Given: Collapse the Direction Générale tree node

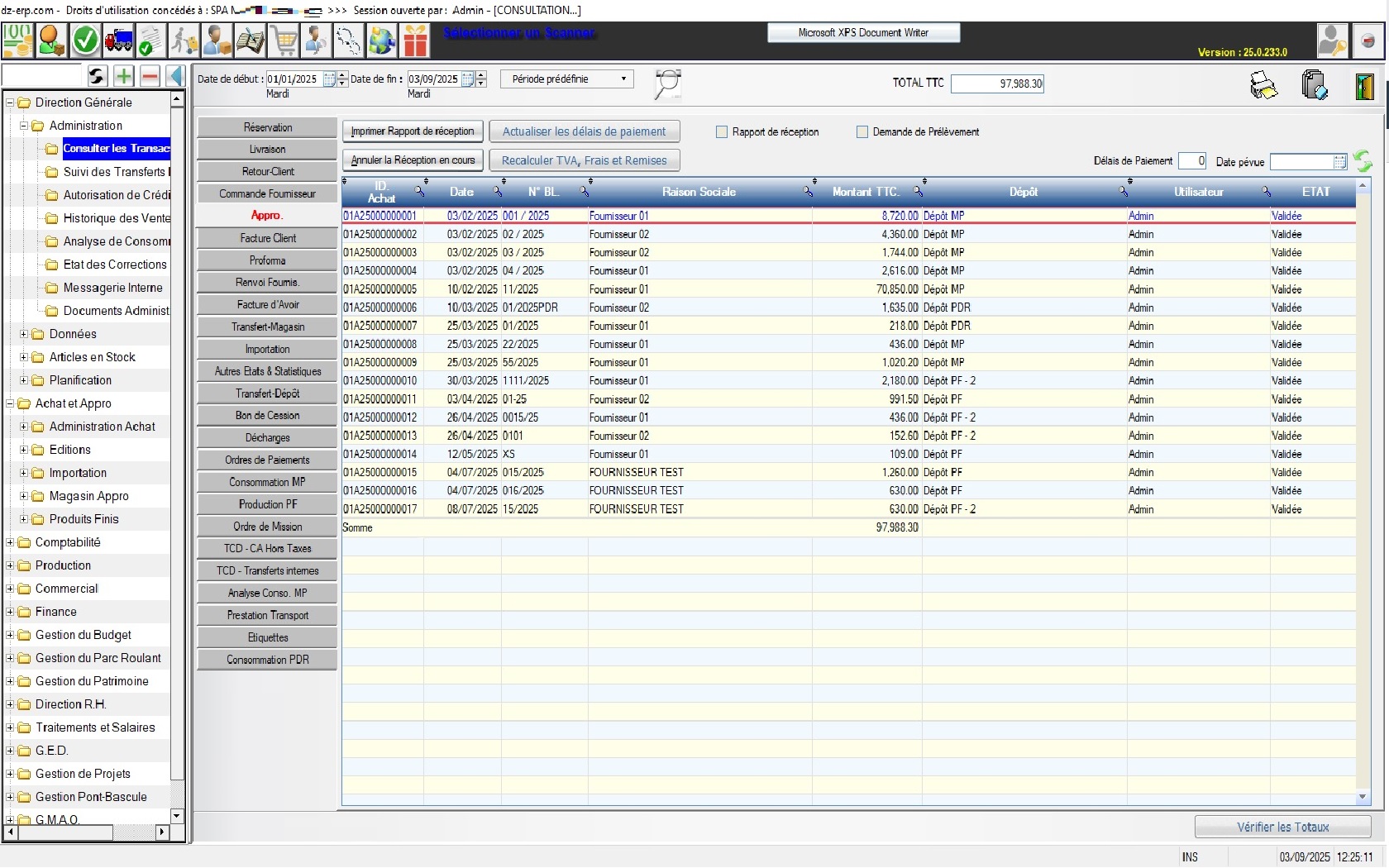Looking at the screenshot, I should coord(10,103).
